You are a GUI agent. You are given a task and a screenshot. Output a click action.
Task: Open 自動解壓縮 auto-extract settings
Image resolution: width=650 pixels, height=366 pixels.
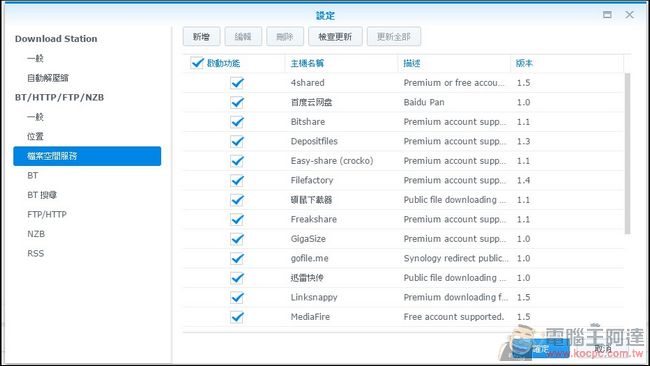pyautogui.click(x=48, y=78)
